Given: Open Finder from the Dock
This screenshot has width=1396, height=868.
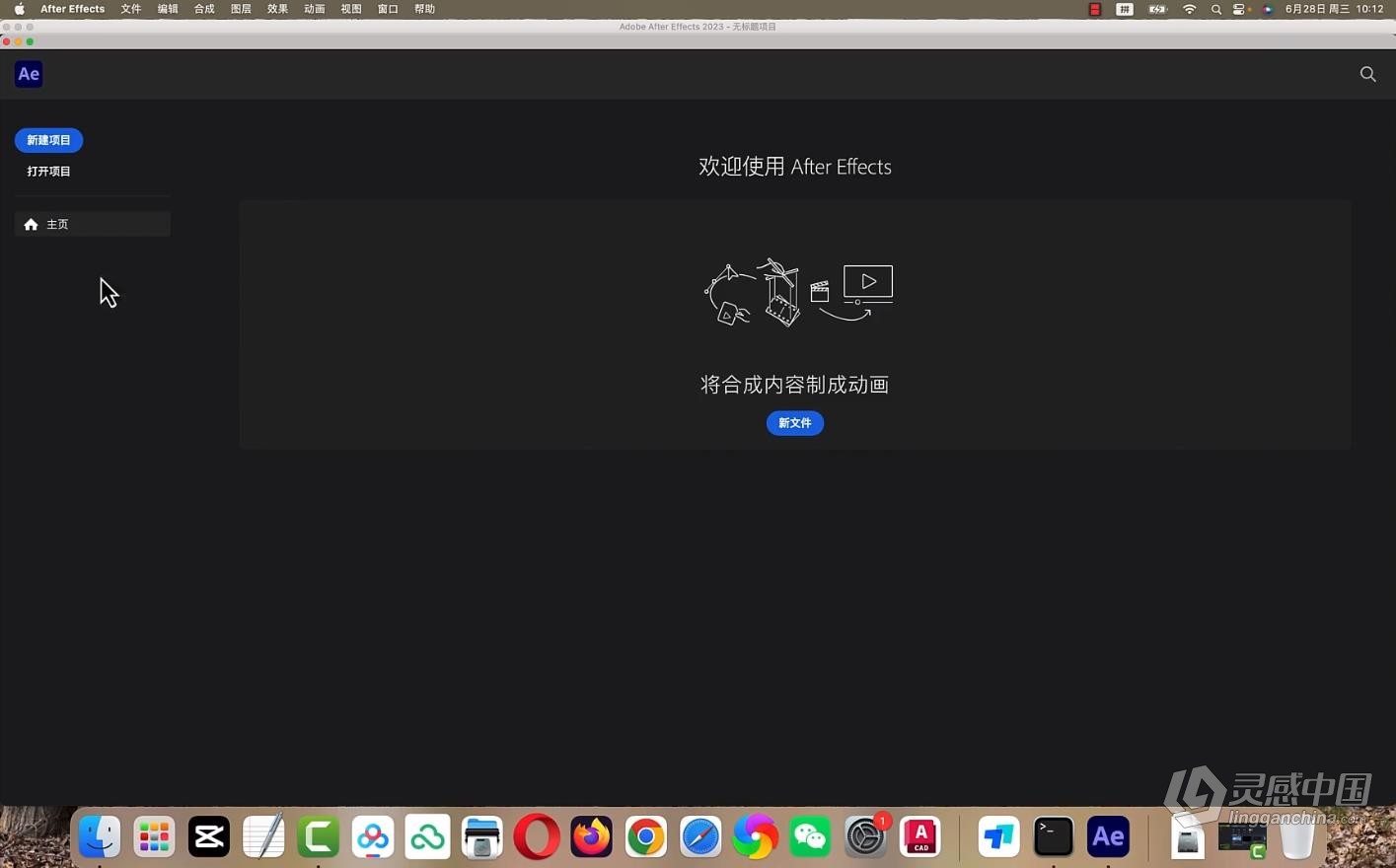Looking at the screenshot, I should [x=100, y=836].
